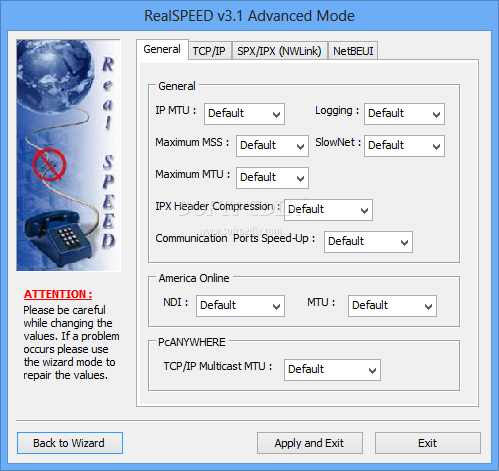
Task: Click the 'NDI :' label
Action: point(176,302)
